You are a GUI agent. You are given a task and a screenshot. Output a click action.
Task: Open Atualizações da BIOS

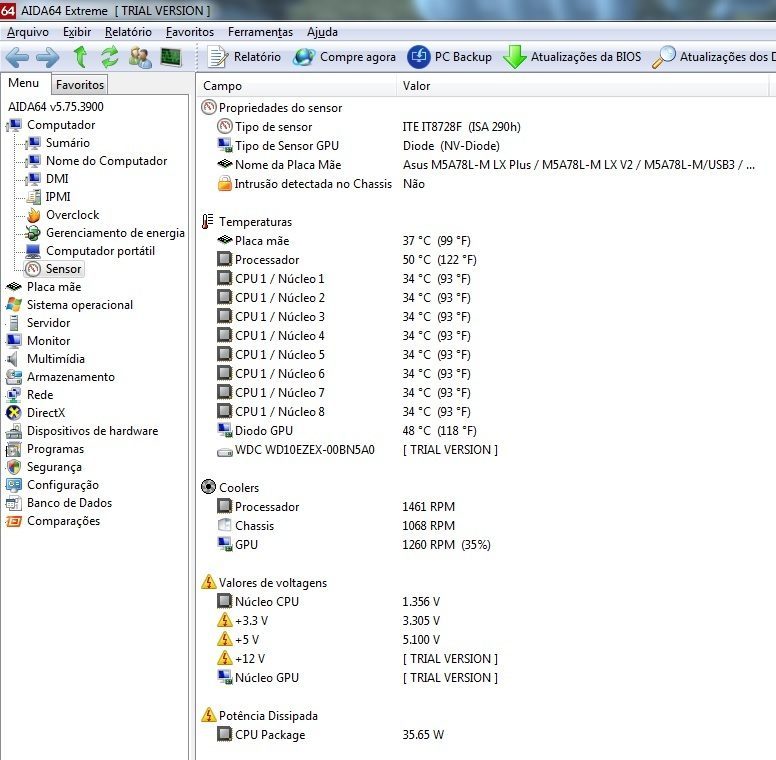pos(572,57)
